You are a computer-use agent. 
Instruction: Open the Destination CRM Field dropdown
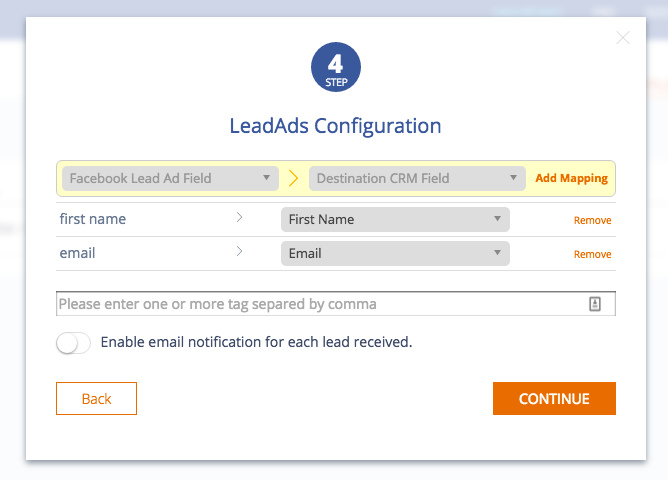coord(417,178)
